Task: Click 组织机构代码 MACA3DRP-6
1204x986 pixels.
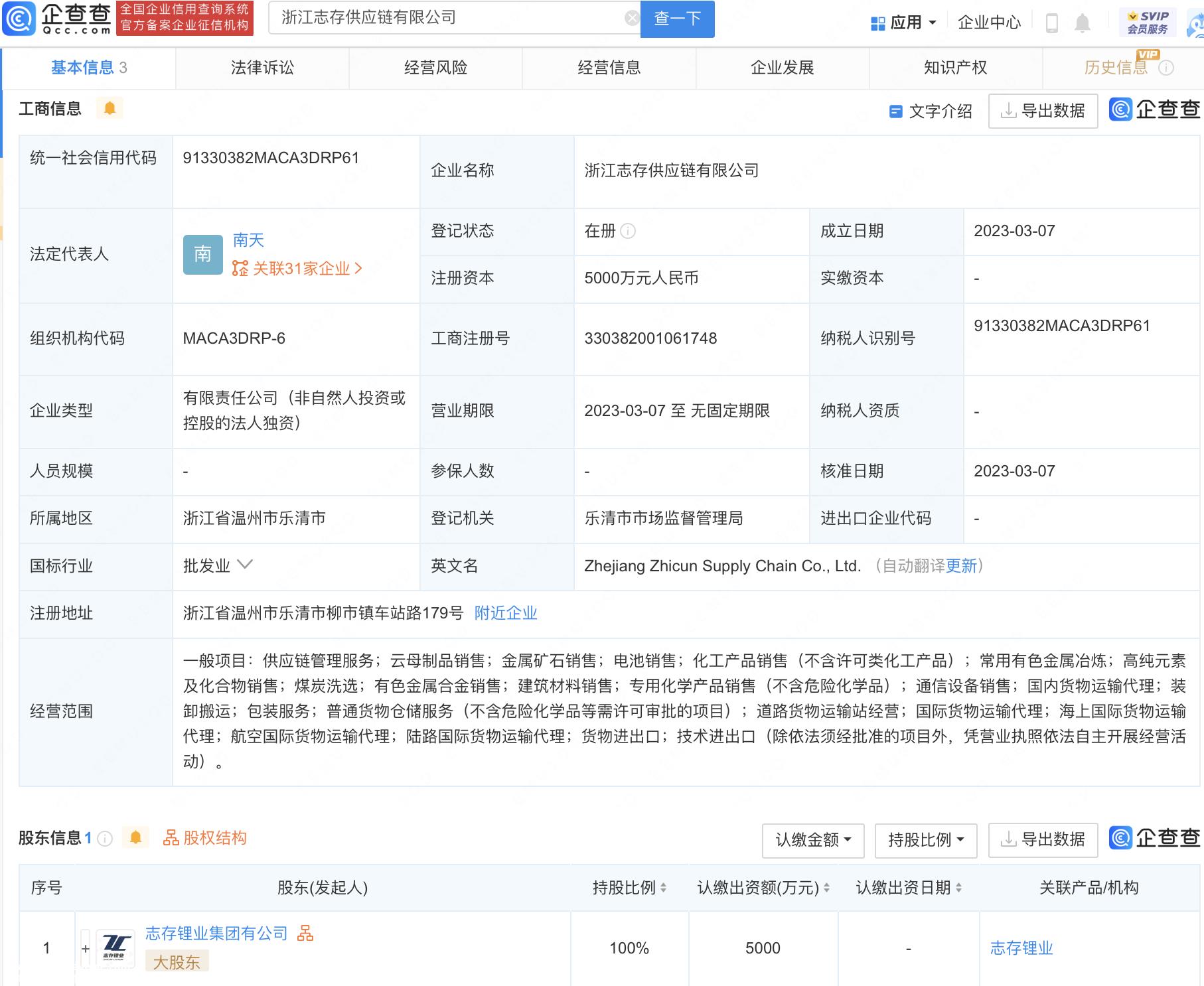Action: click(234, 338)
